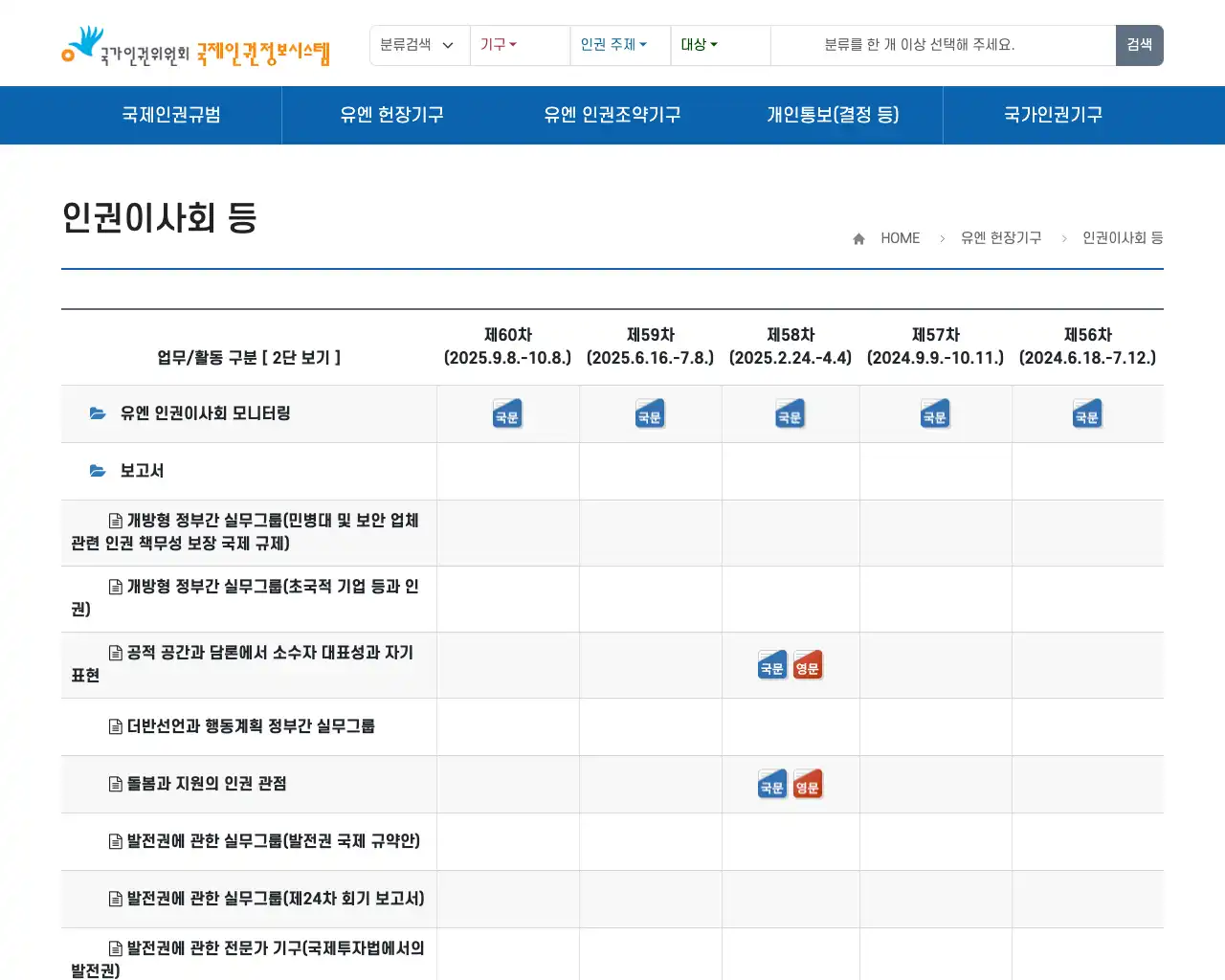
Task: Select 개인통보(결정 등) in the navigation menu
Action: (x=833, y=115)
